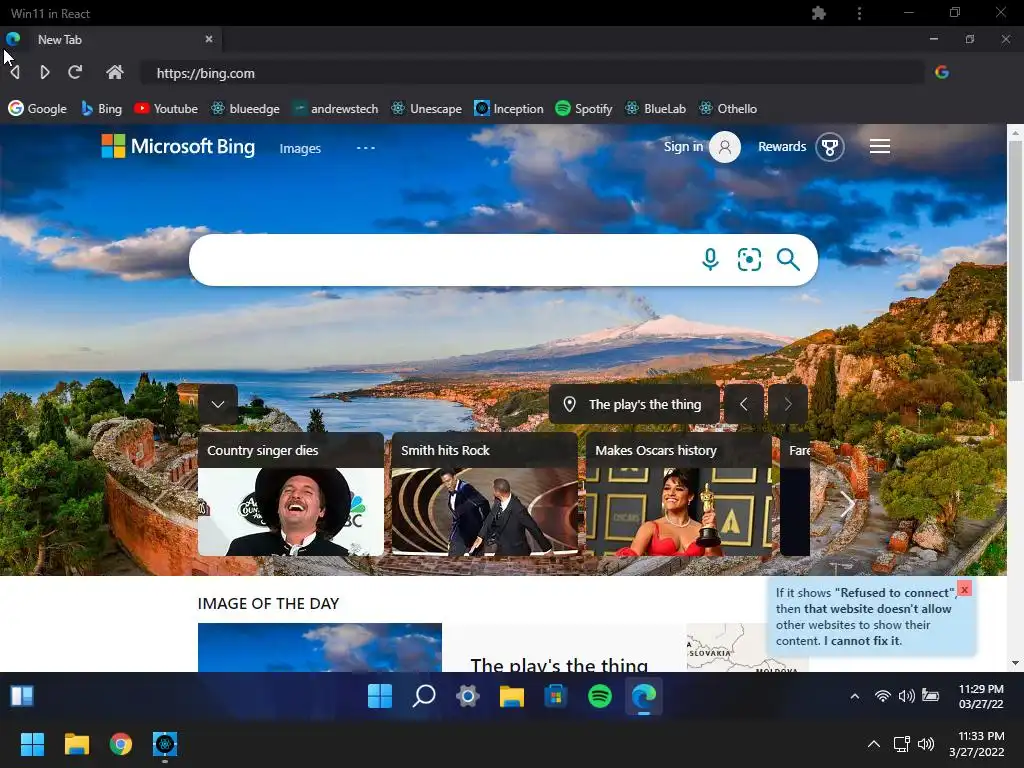Click the Microsoft Bing logo
This screenshot has height=768, width=1024.
[178, 146]
